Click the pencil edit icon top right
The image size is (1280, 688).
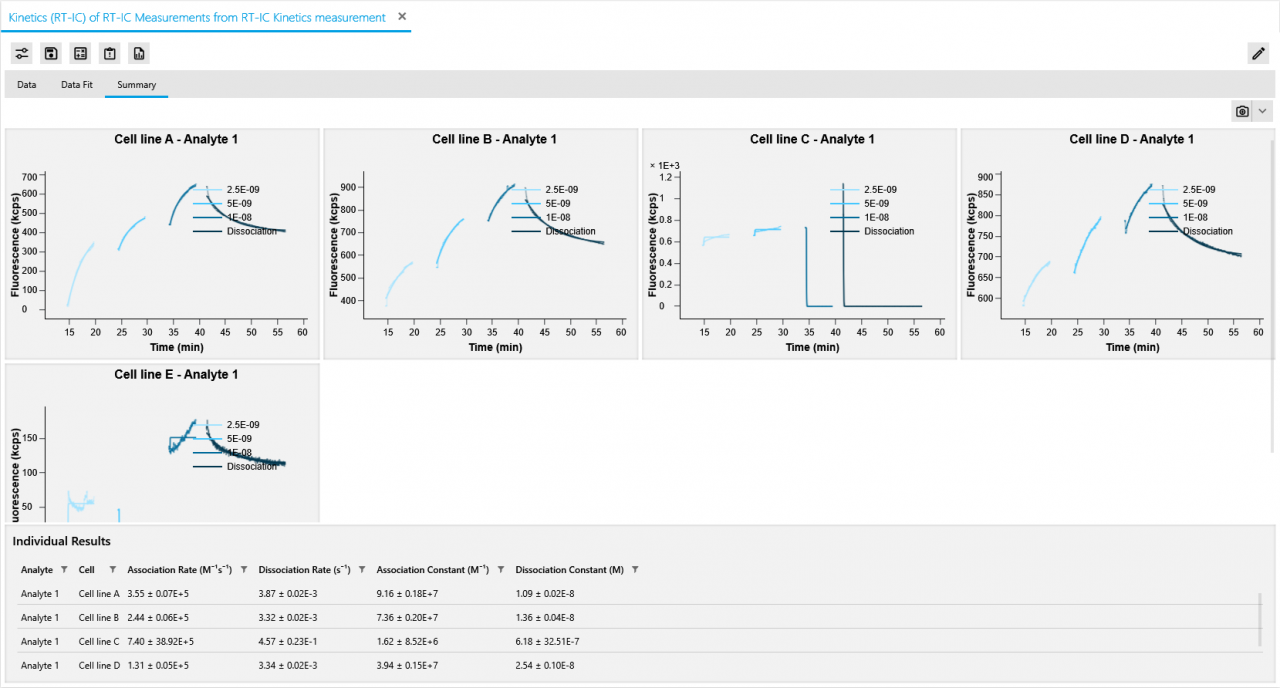tap(1258, 53)
